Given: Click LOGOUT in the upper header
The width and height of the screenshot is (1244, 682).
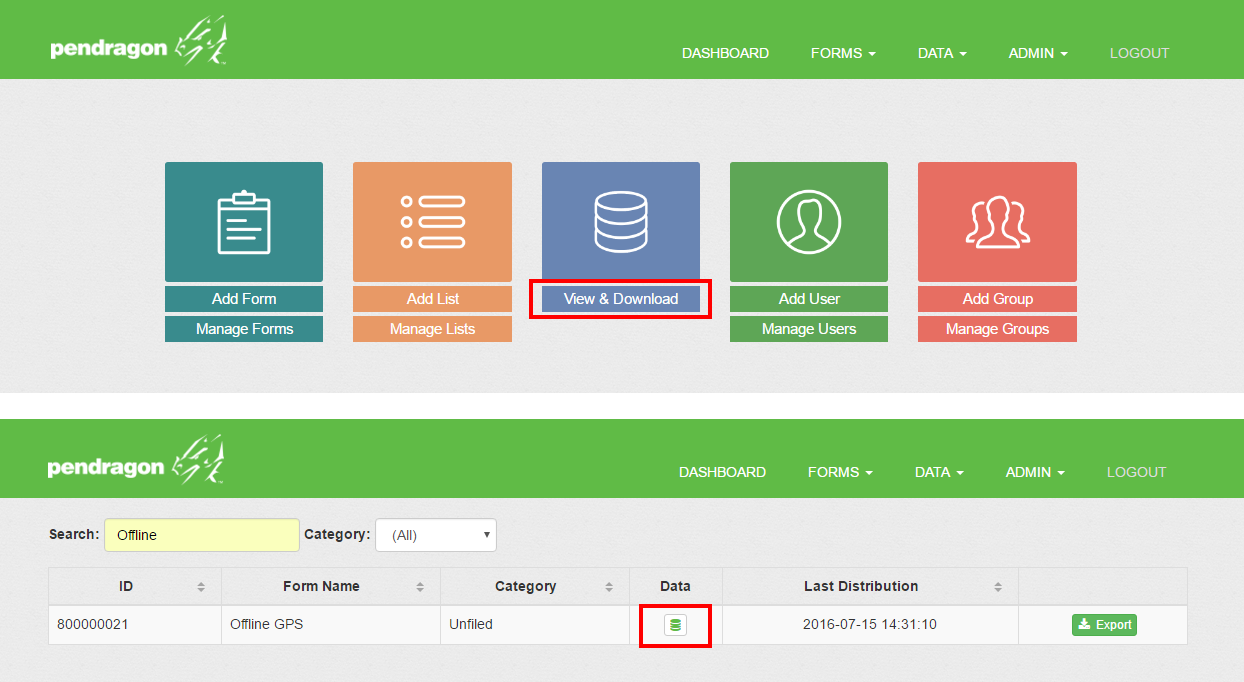Looking at the screenshot, I should point(1139,53).
